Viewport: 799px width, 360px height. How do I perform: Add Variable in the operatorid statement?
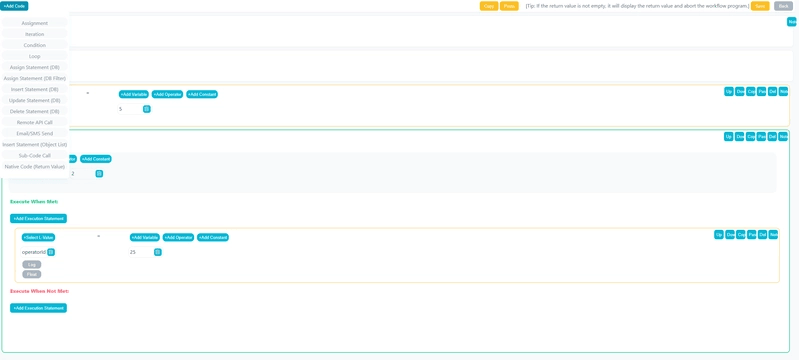click(145, 237)
